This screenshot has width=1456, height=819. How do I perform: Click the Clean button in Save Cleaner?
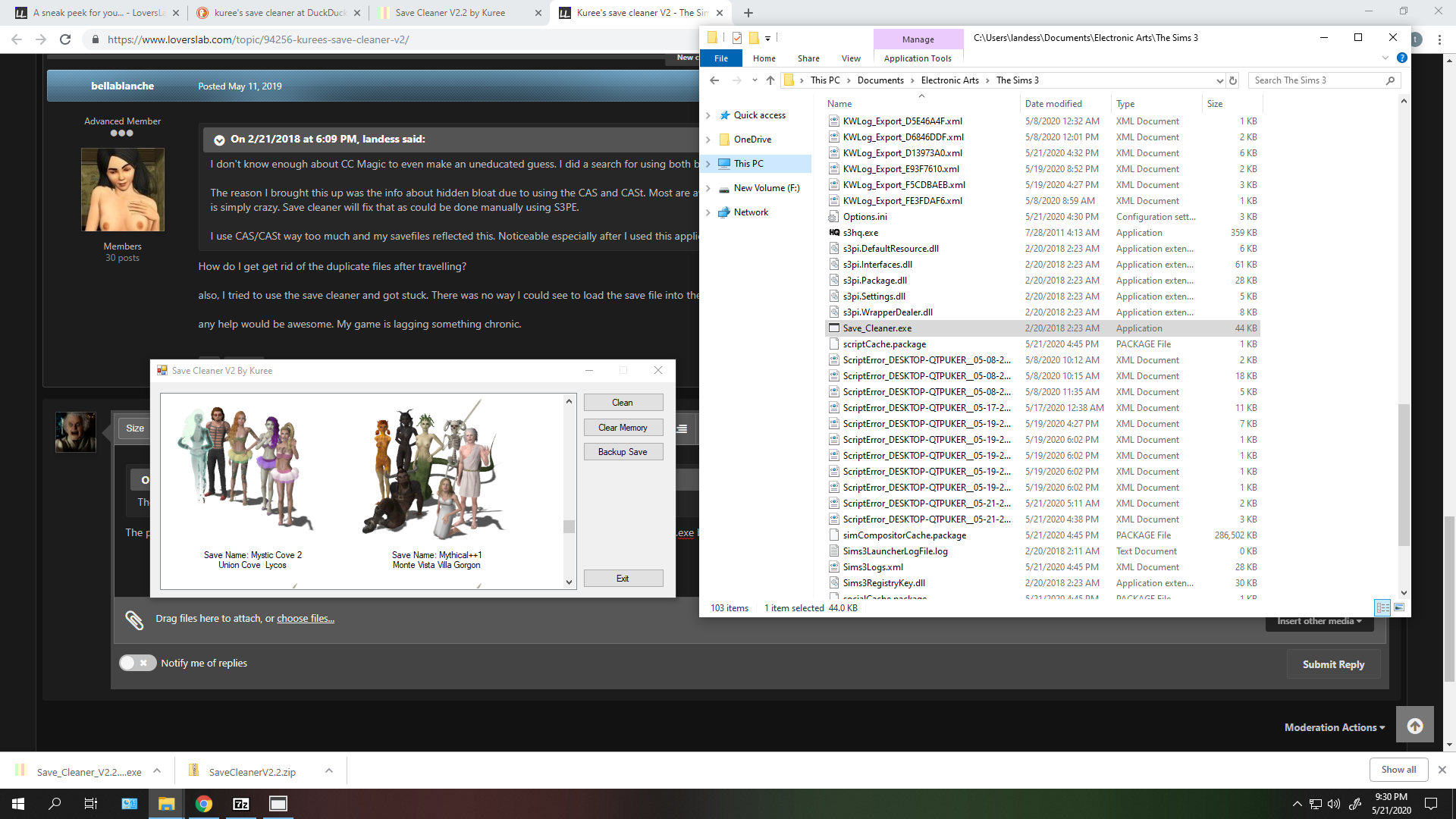(623, 403)
